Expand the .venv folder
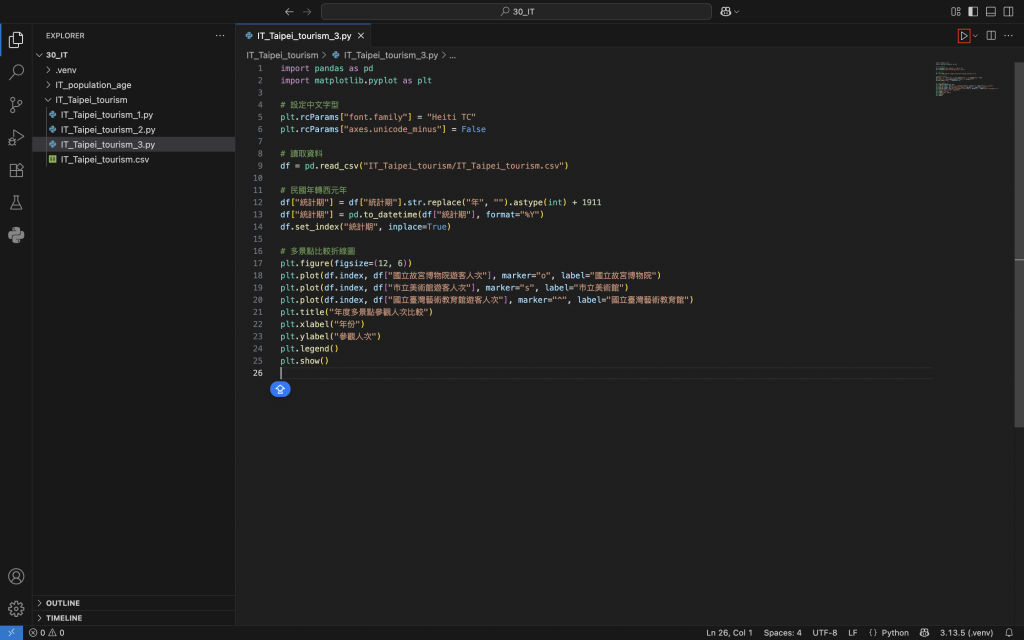The width and height of the screenshot is (1024, 640). [66, 70]
